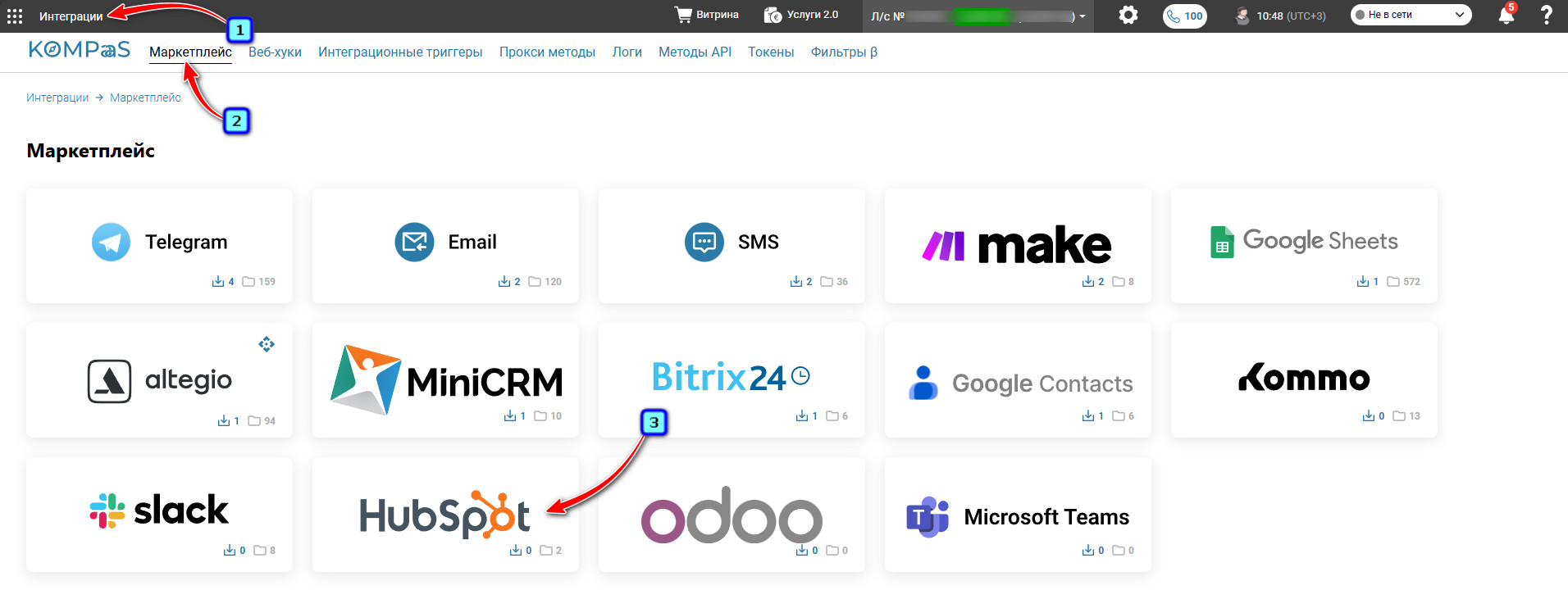Open the Kommo integration card
This screenshot has width=1568, height=590.
coord(1304,380)
